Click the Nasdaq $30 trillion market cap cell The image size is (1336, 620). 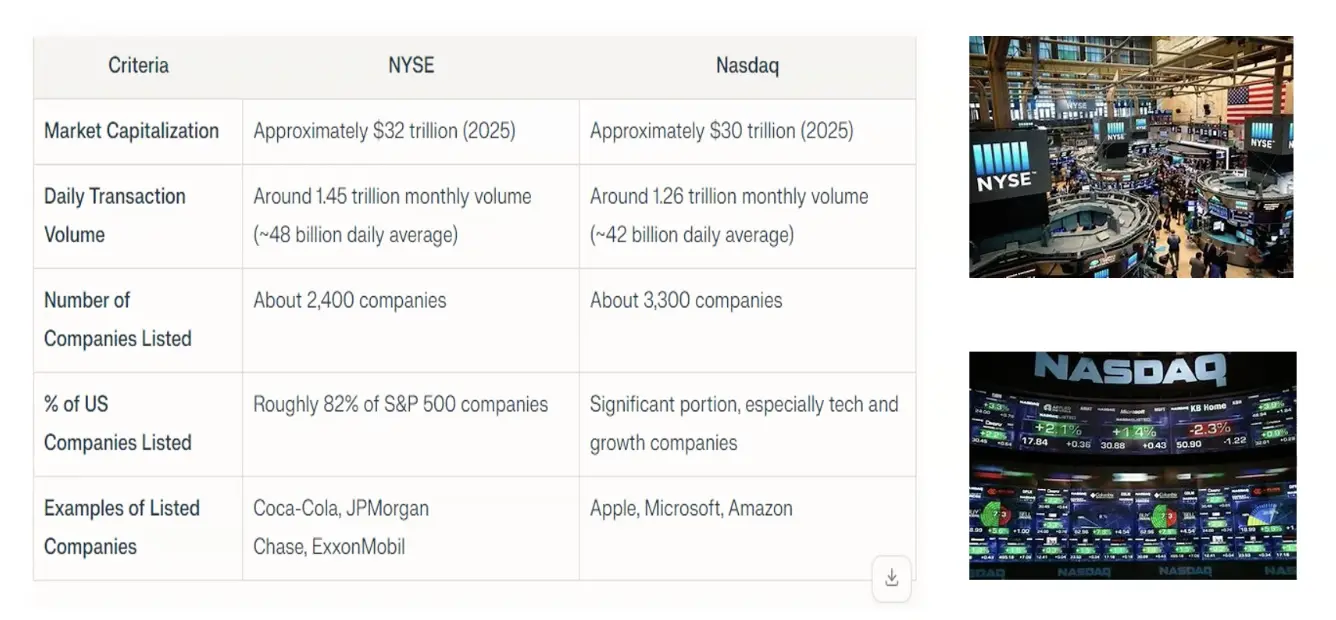point(721,131)
